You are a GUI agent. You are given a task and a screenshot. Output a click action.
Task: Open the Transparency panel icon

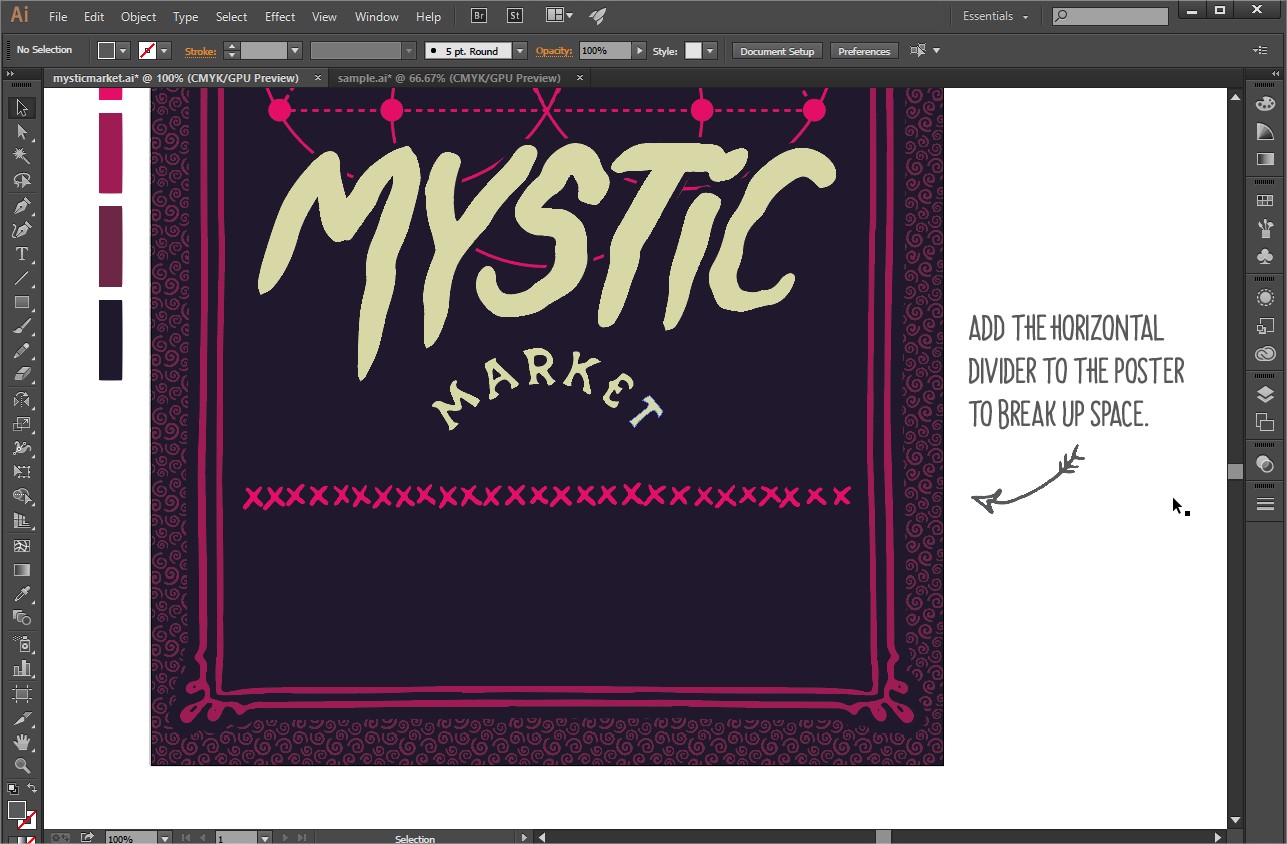tap(1265, 464)
